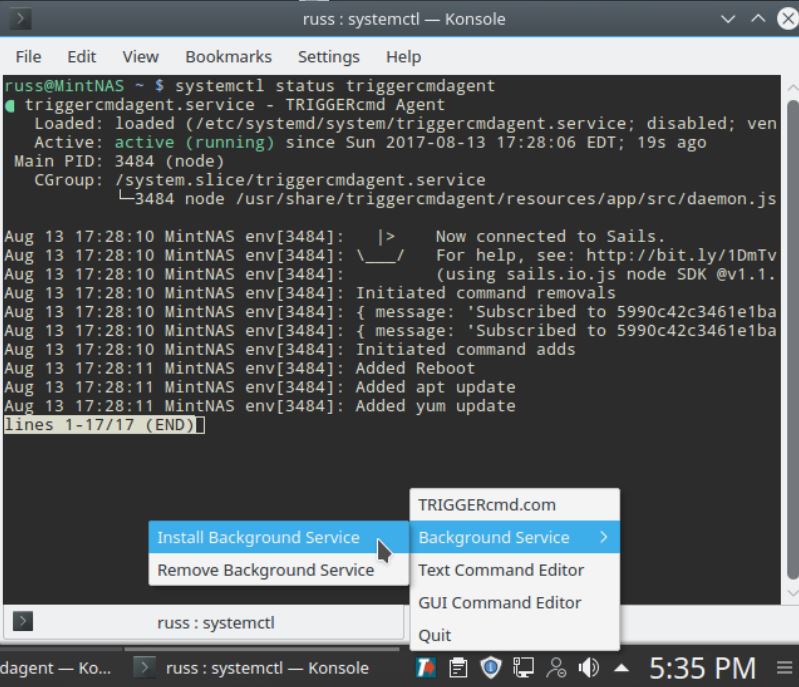
Task: Click 'Initiated command adds' log text
Action: pyautogui.click(x=465, y=349)
